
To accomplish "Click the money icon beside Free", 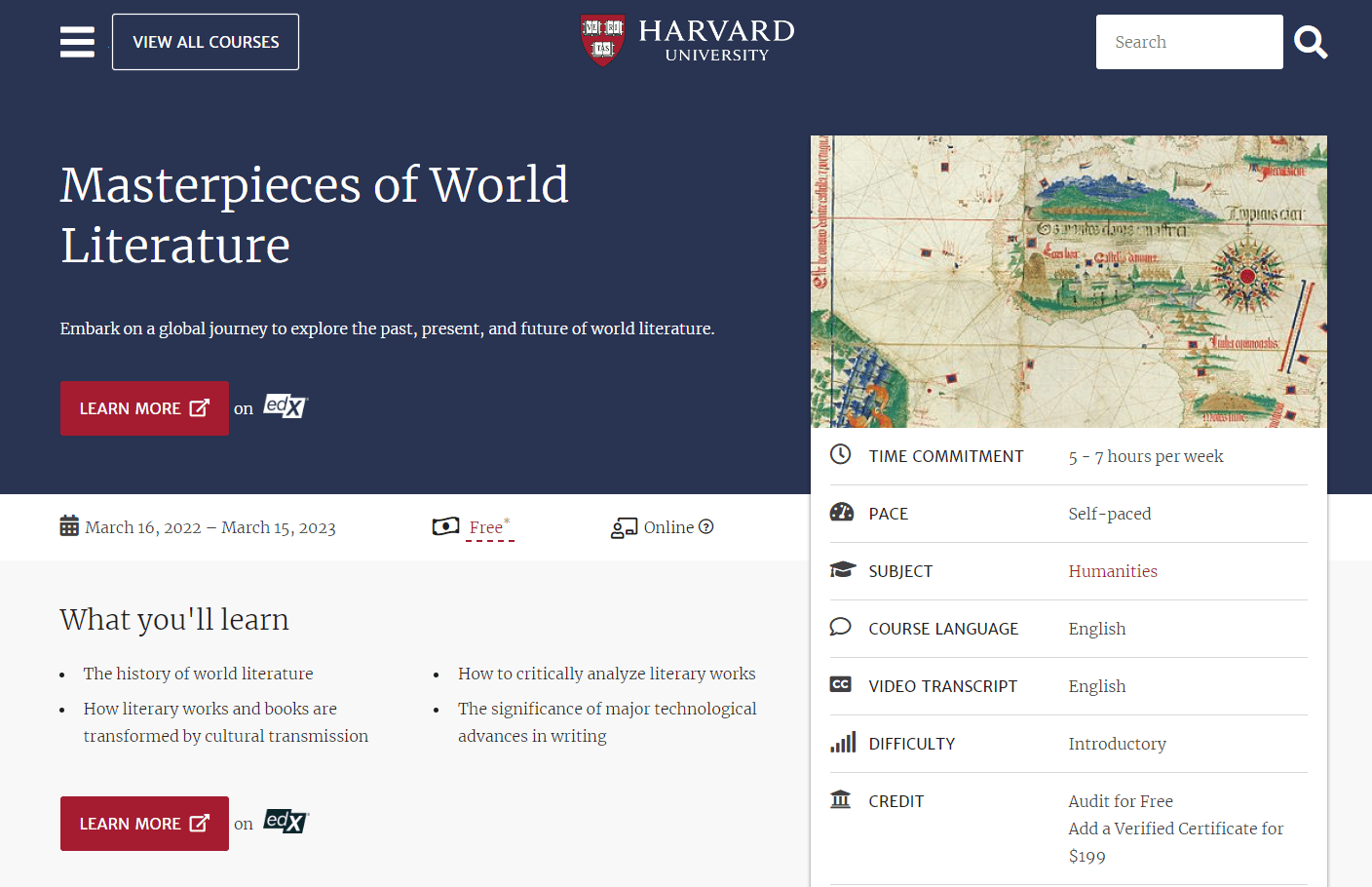I will 445,526.
